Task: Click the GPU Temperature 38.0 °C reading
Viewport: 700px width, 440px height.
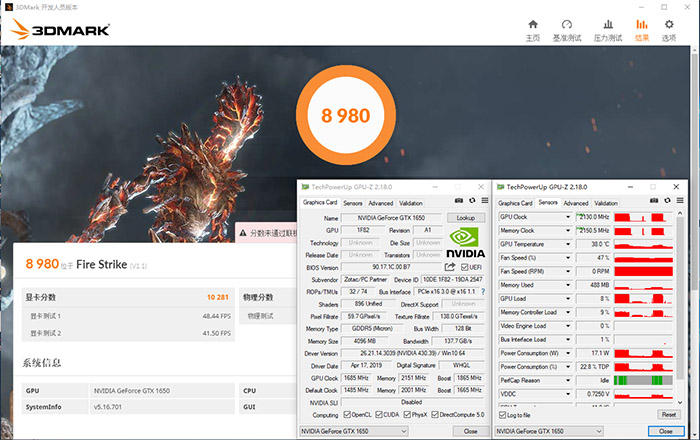Action: [x=593, y=244]
